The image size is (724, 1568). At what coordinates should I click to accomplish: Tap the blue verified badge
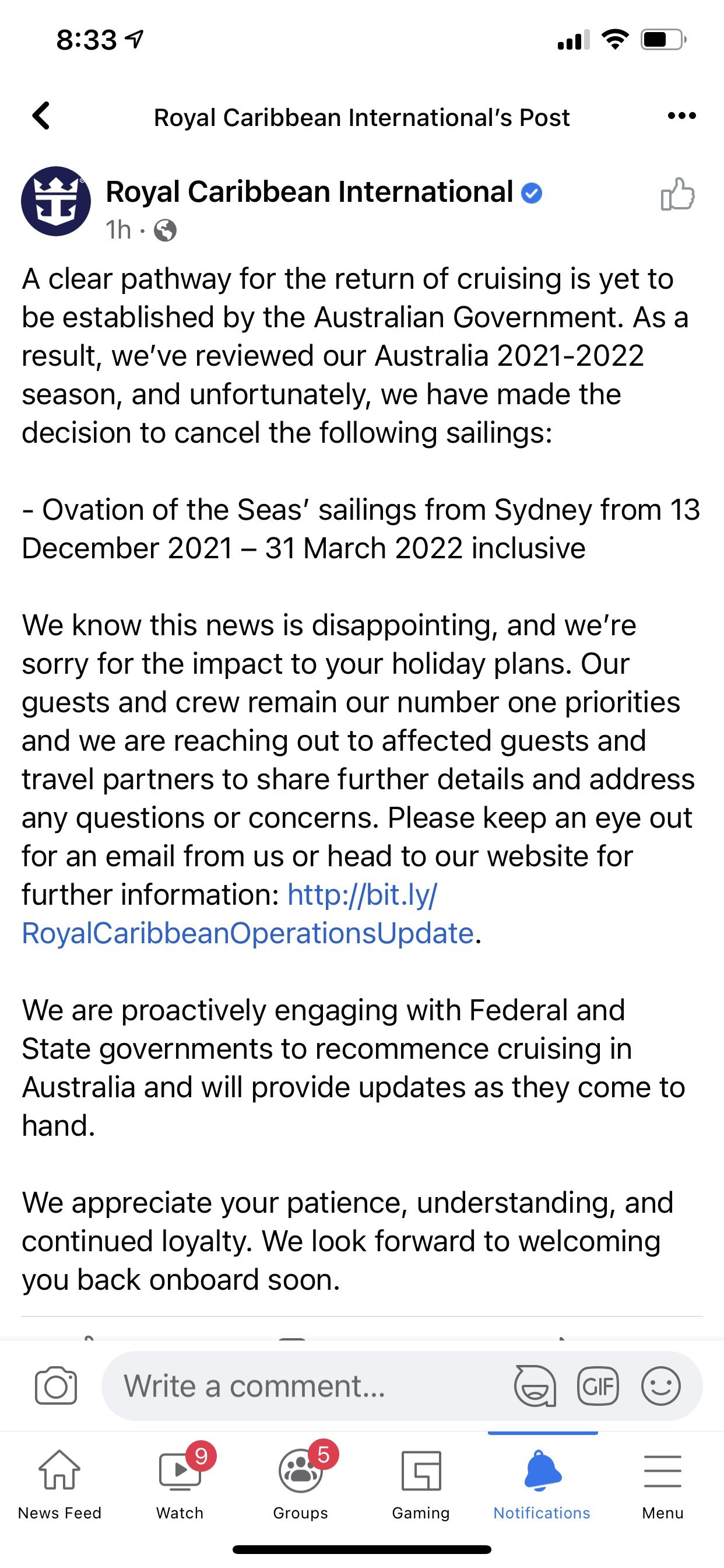coord(532,193)
